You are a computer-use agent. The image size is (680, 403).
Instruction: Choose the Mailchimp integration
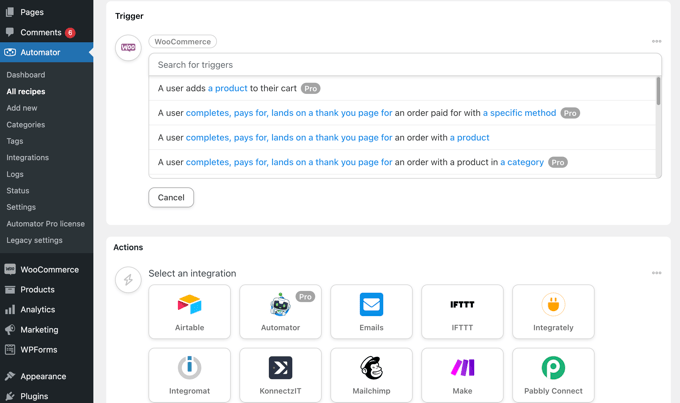point(371,374)
